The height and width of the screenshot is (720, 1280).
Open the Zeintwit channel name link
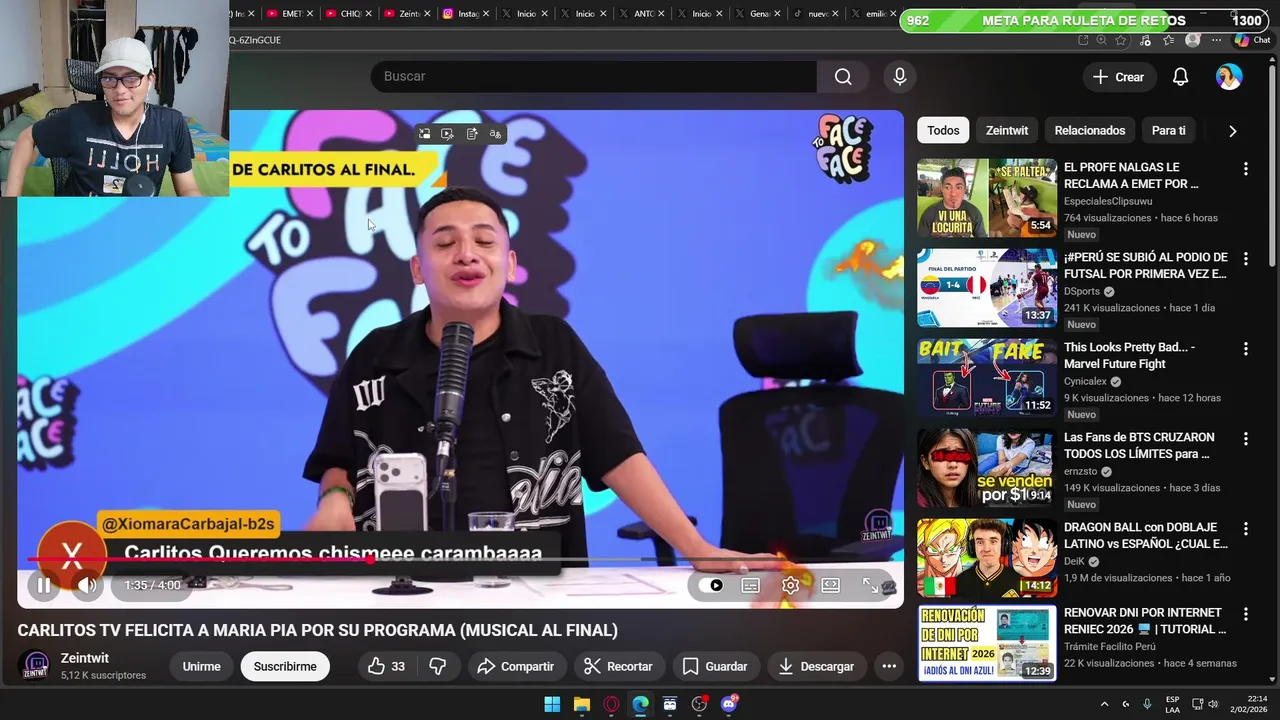[85, 658]
